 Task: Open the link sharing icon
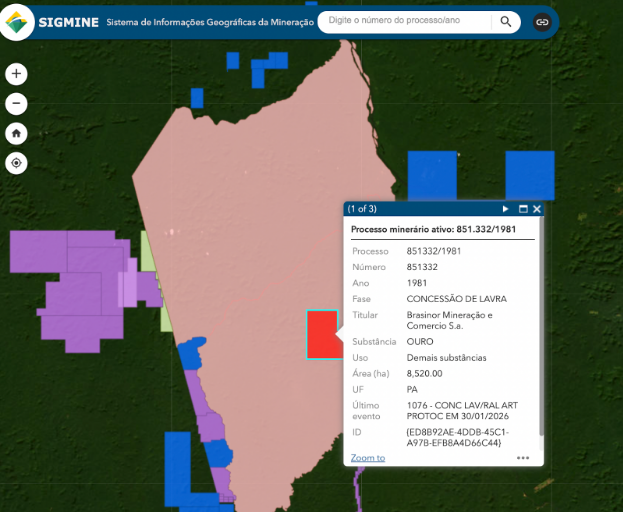tap(542, 21)
